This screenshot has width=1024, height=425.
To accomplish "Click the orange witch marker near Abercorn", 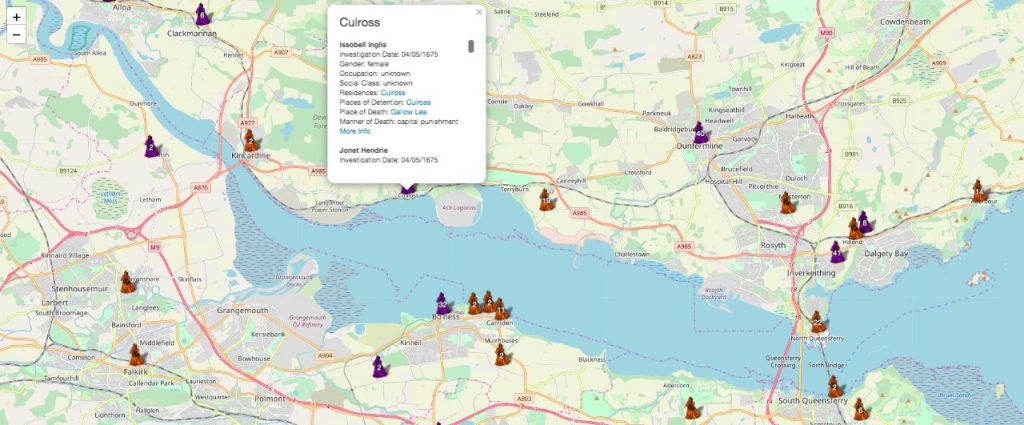I will coord(692,408).
